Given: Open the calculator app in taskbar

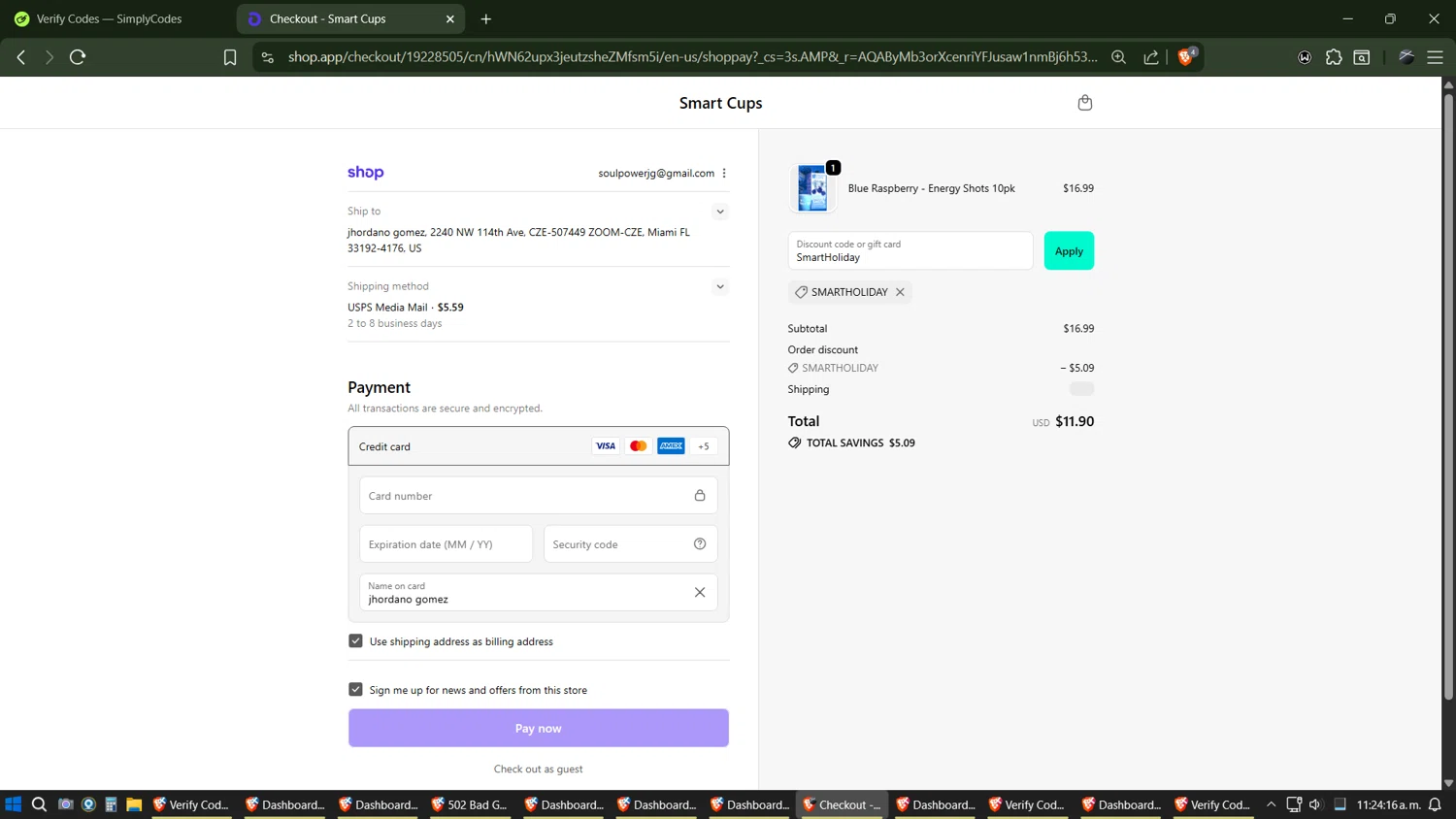Looking at the screenshot, I should pyautogui.click(x=111, y=804).
